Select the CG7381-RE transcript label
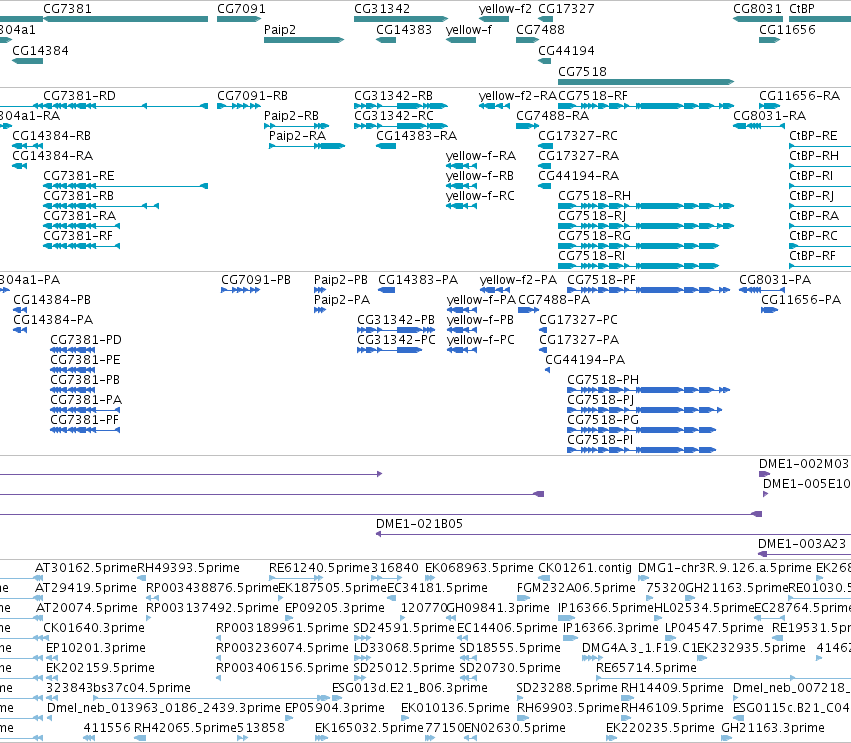 point(79,175)
